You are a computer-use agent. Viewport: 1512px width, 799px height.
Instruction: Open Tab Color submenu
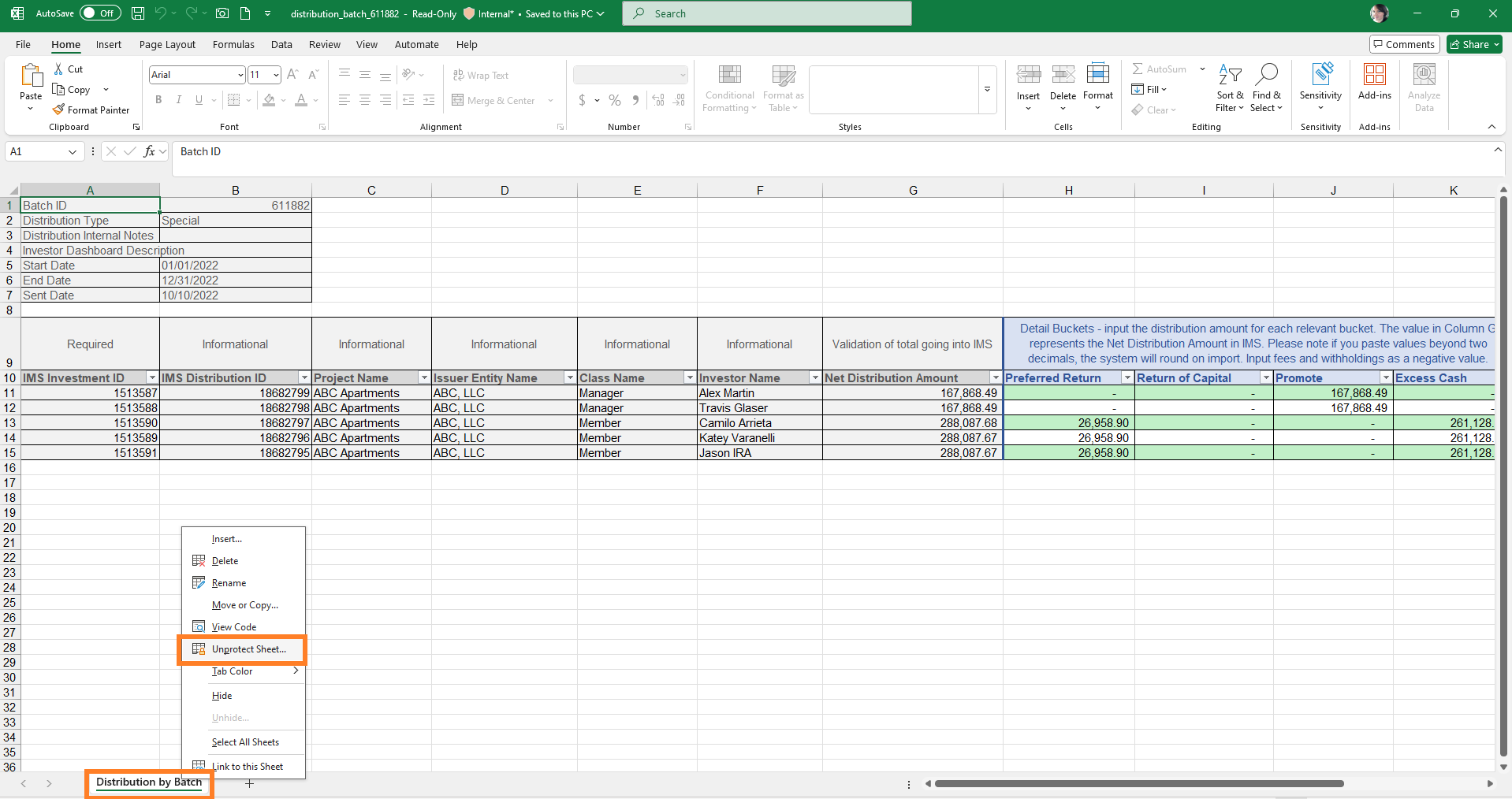244,671
